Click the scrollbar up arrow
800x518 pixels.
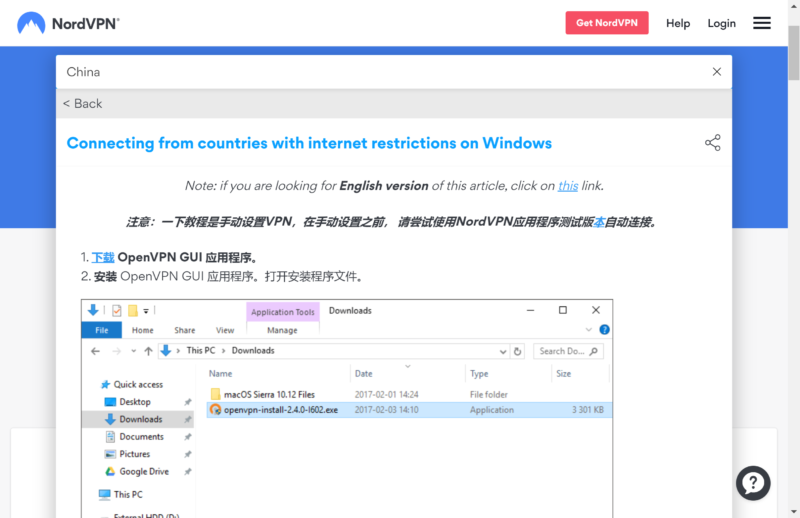pyautogui.click(x=793, y=5)
